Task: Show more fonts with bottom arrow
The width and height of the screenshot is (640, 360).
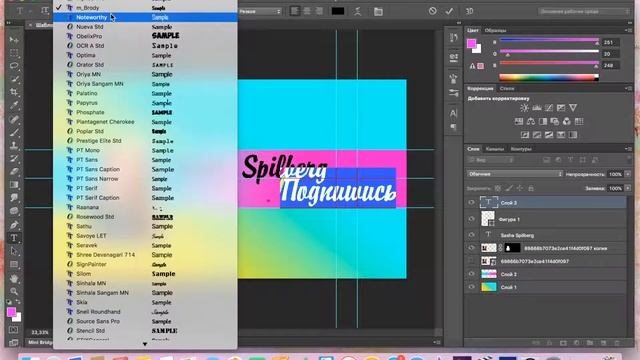Action: 145,344
